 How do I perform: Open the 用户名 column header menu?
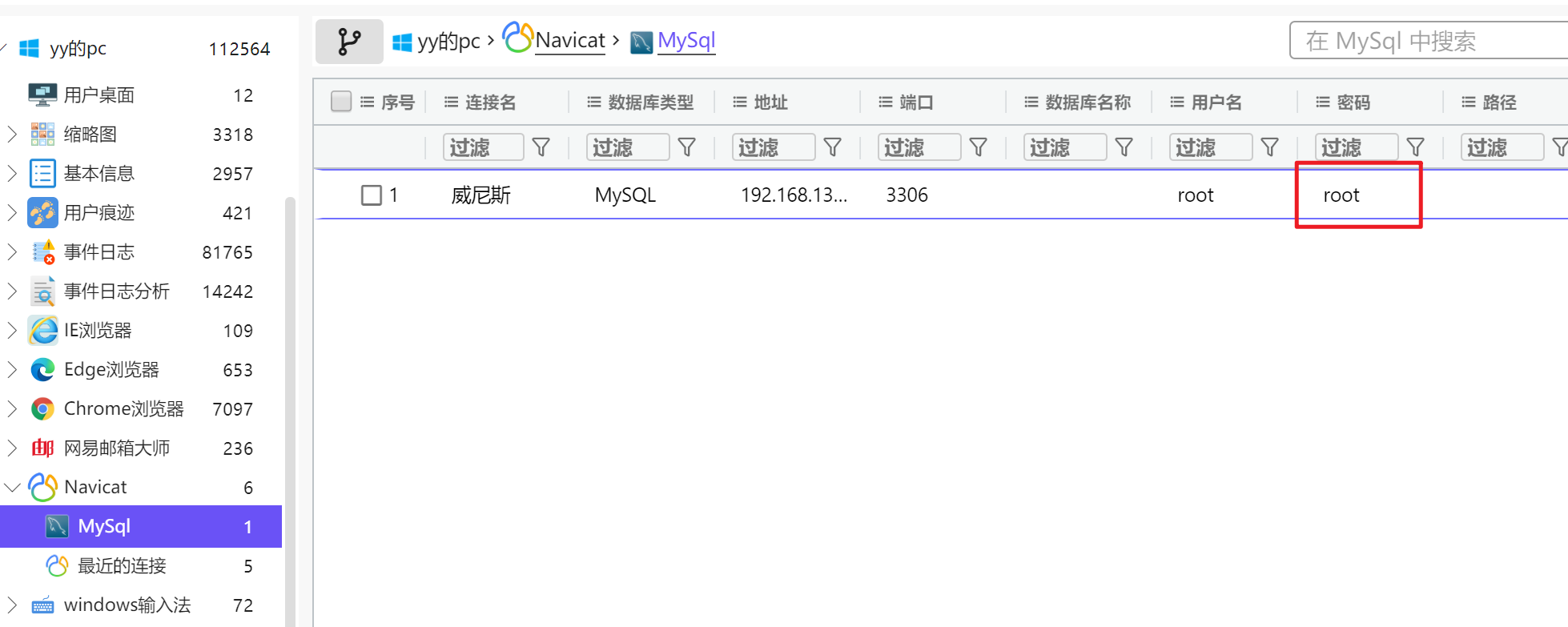click(1176, 102)
